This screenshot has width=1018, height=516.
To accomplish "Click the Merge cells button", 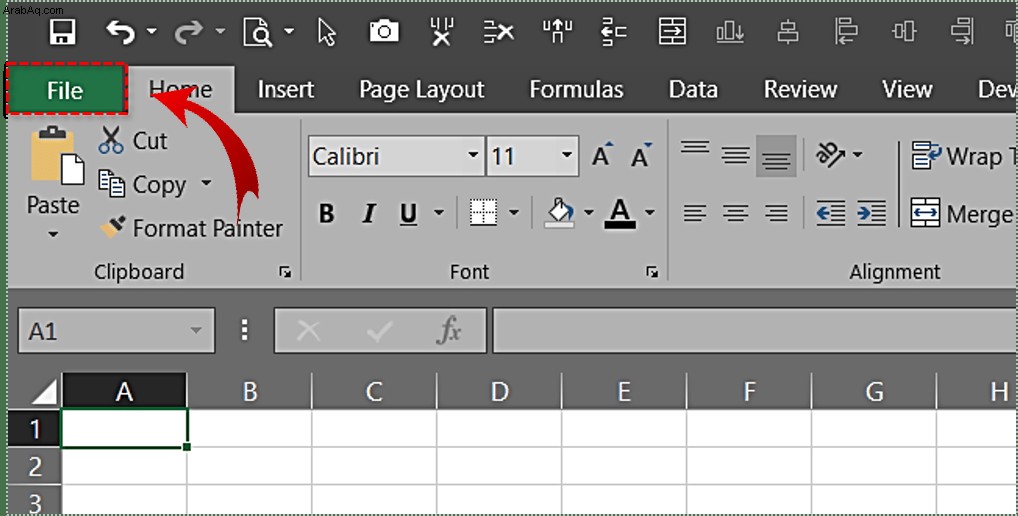I will point(962,214).
